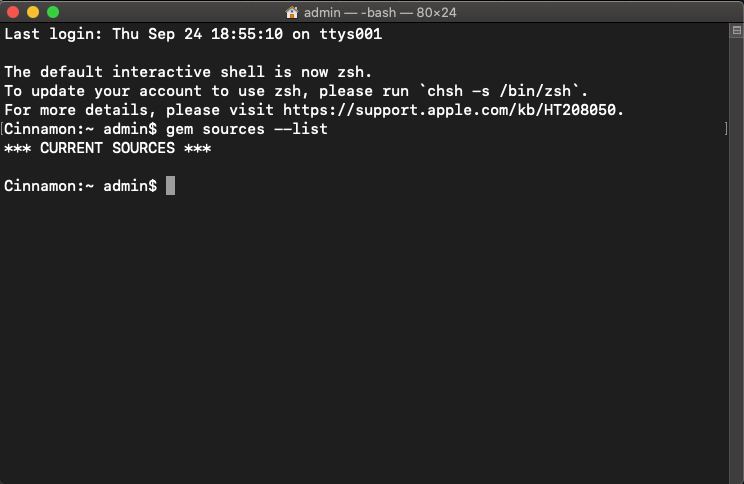Click the "*** CURRENT SOURCES ***" output line
Screen dimensions: 744x484
click(107, 148)
